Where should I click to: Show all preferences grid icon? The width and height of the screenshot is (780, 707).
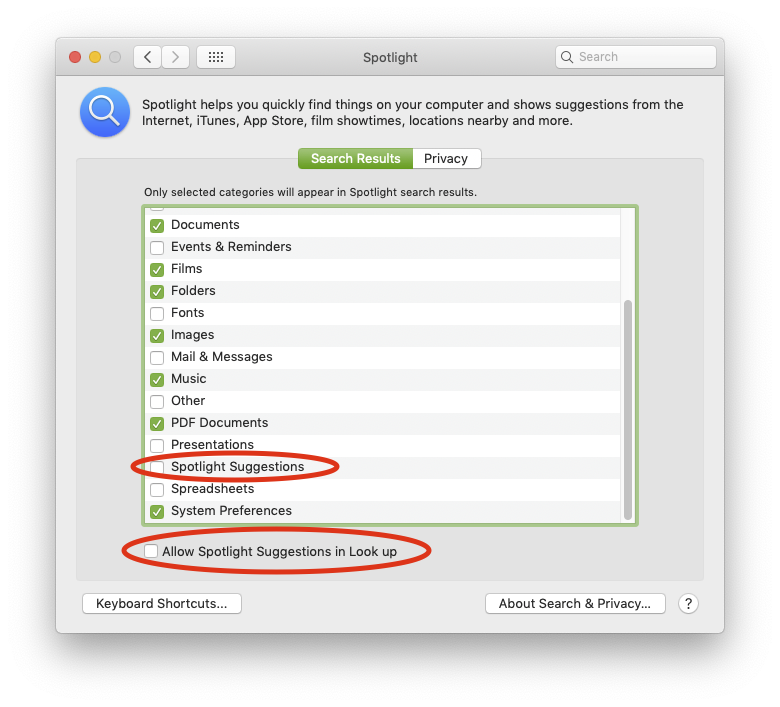(216, 57)
